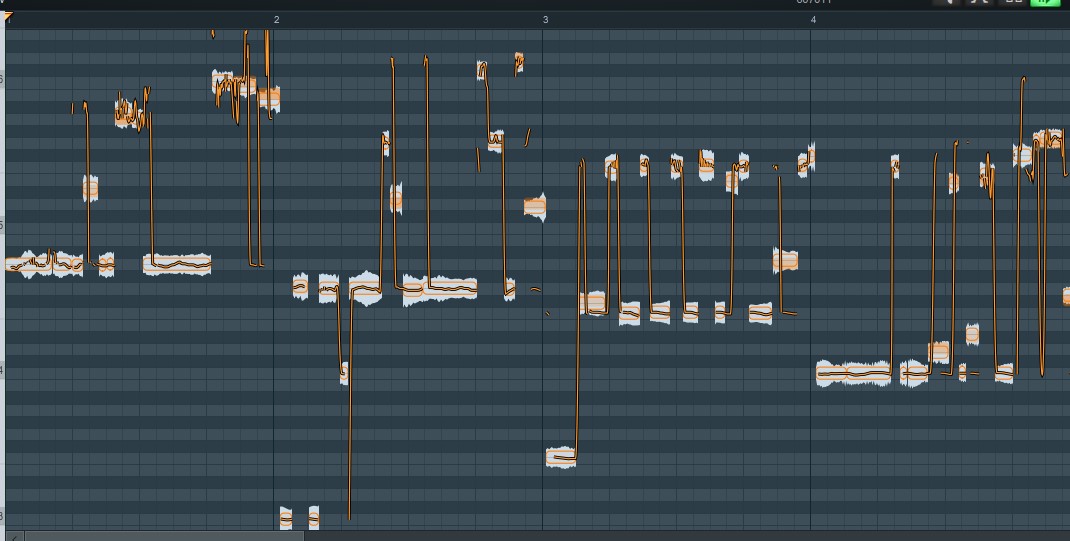
Task: Select the long note in the middle of bar 2
Action: pyautogui.click(x=440, y=288)
